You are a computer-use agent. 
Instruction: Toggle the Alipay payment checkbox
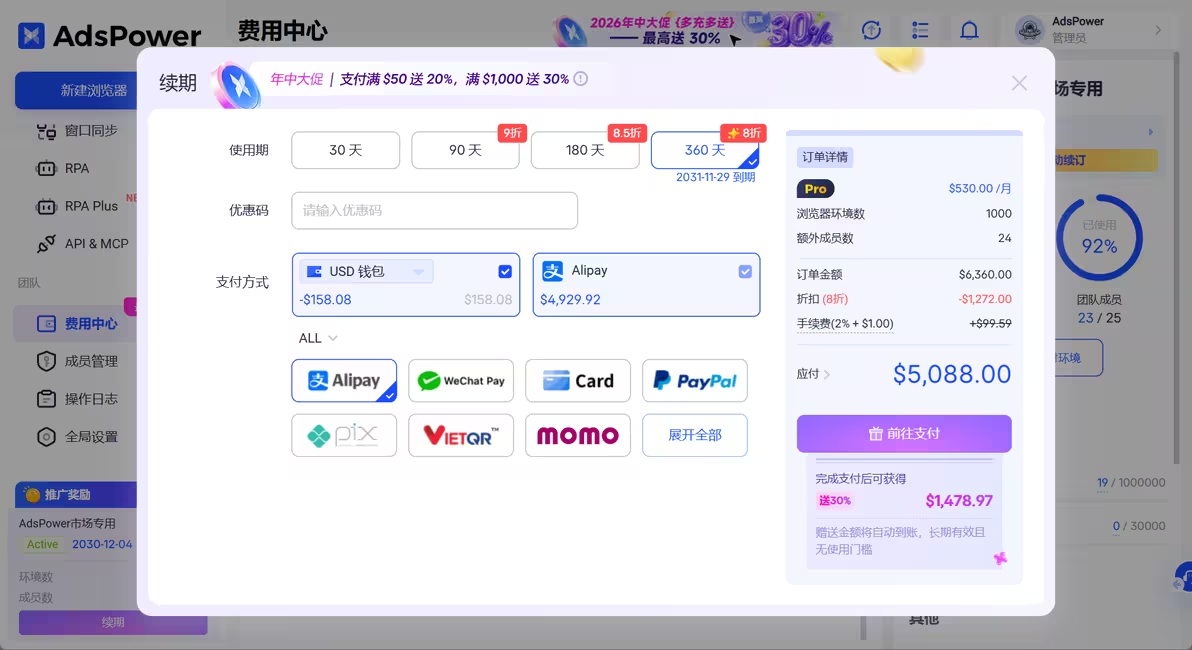745,271
